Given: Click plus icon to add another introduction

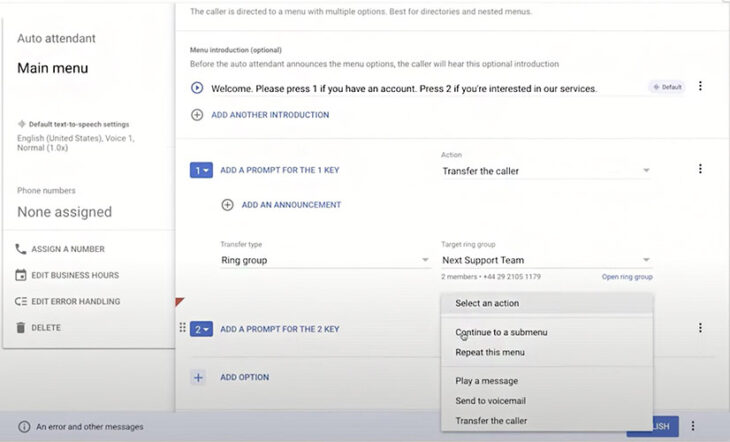Looking at the screenshot, I should pyautogui.click(x=197, y=115).
